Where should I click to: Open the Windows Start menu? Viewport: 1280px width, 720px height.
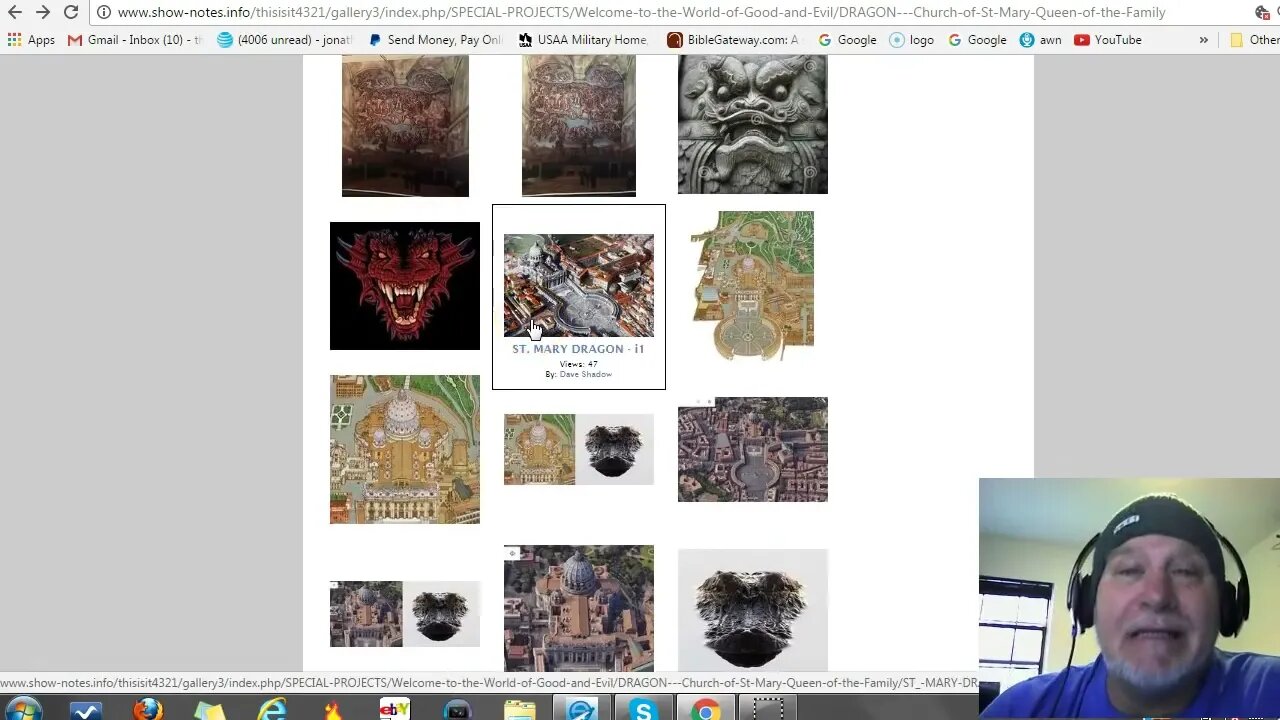(x=22, y=710)
